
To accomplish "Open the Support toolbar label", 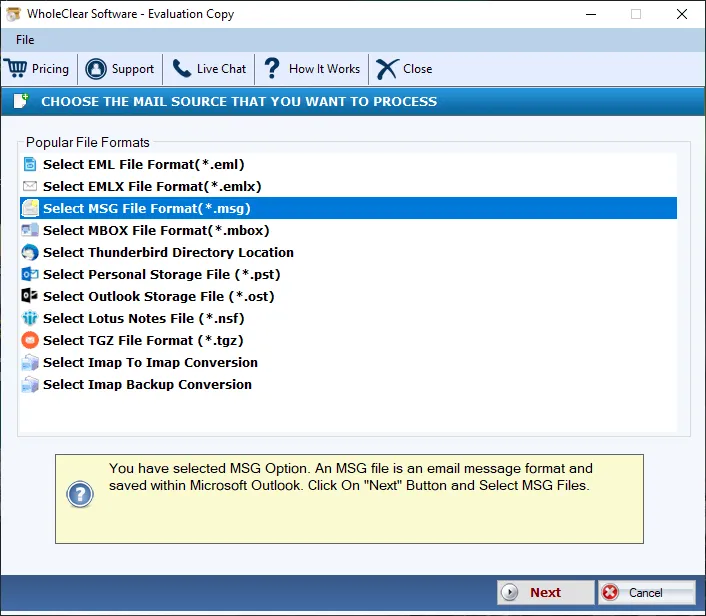I will pos(132,69).
